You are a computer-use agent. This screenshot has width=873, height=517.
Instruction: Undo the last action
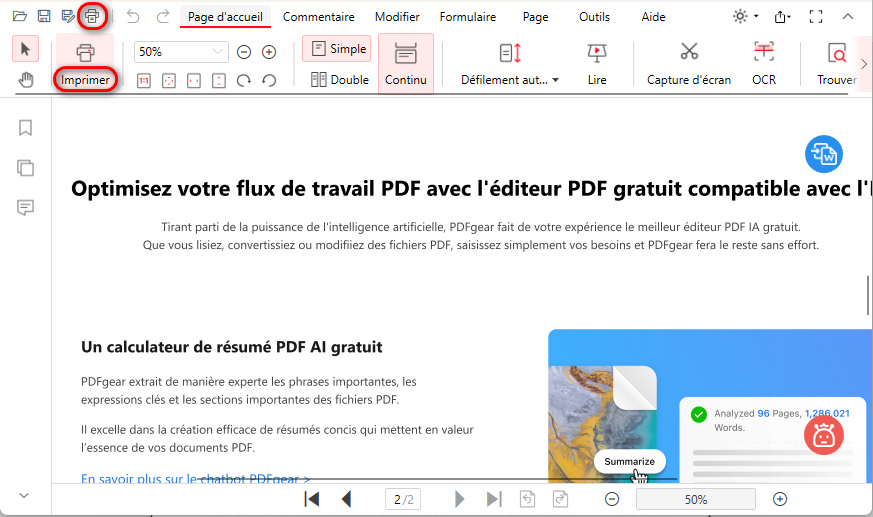[x=133, y=16]
